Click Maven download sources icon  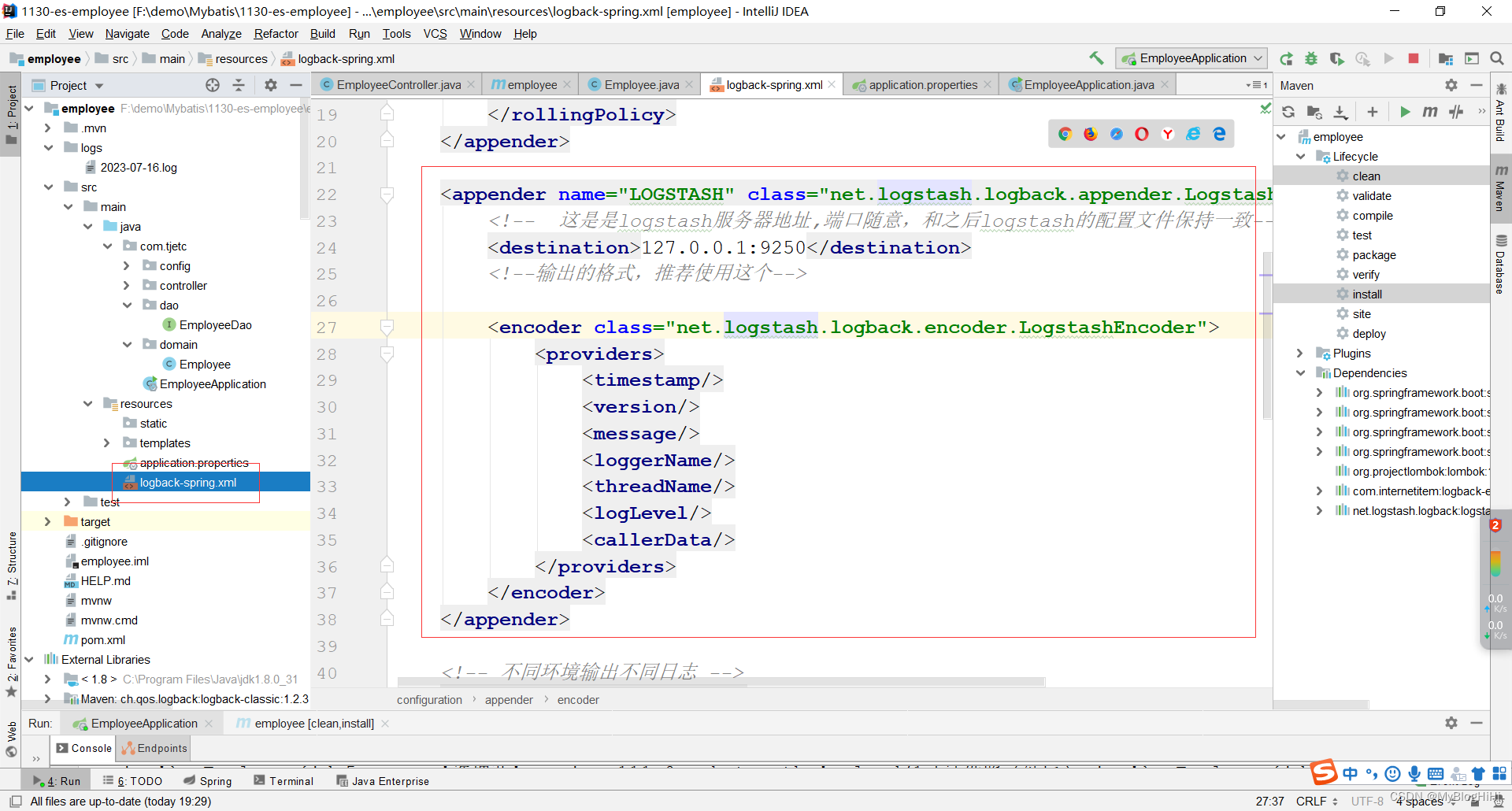[1340, 112]
